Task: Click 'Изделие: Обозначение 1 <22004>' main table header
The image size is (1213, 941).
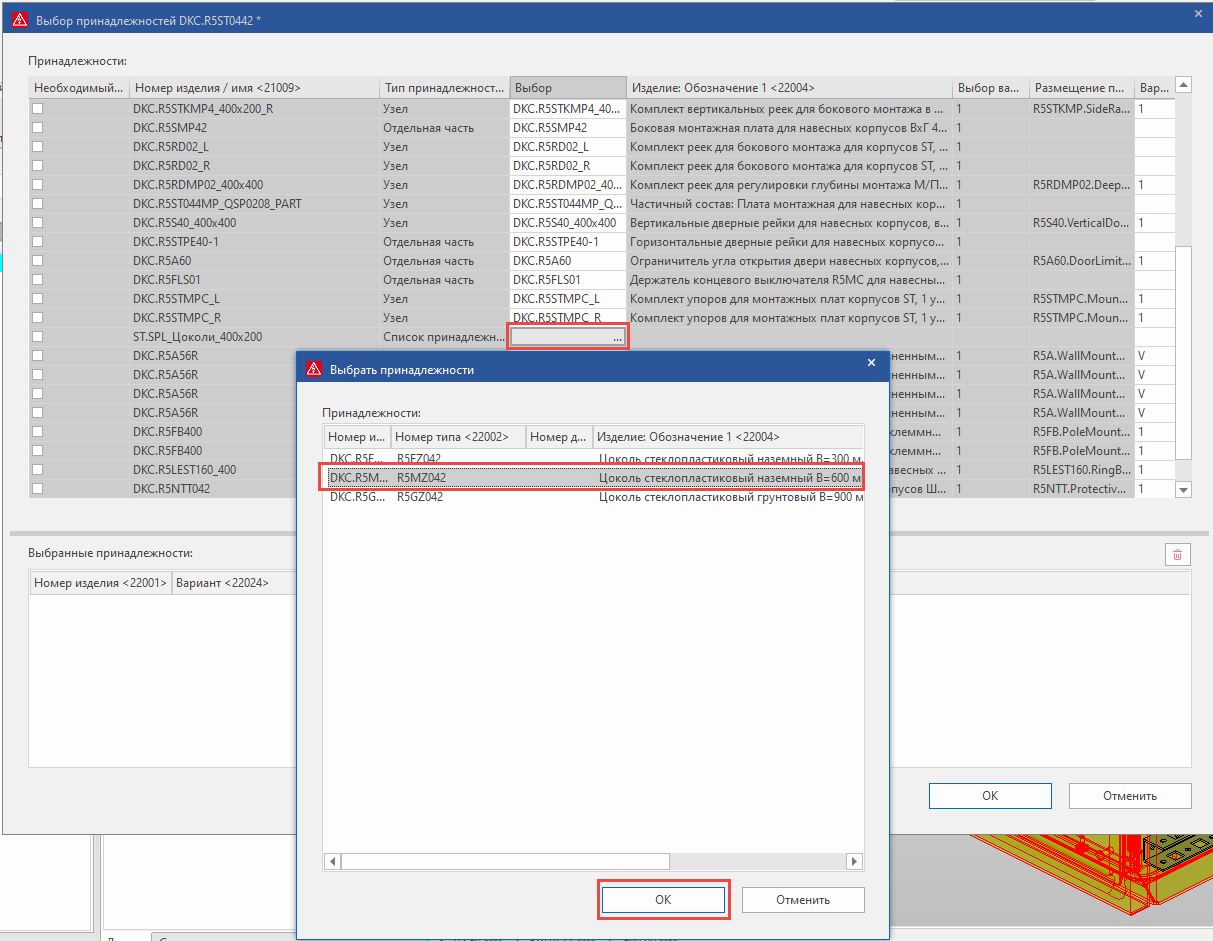Action: [789, 88]
